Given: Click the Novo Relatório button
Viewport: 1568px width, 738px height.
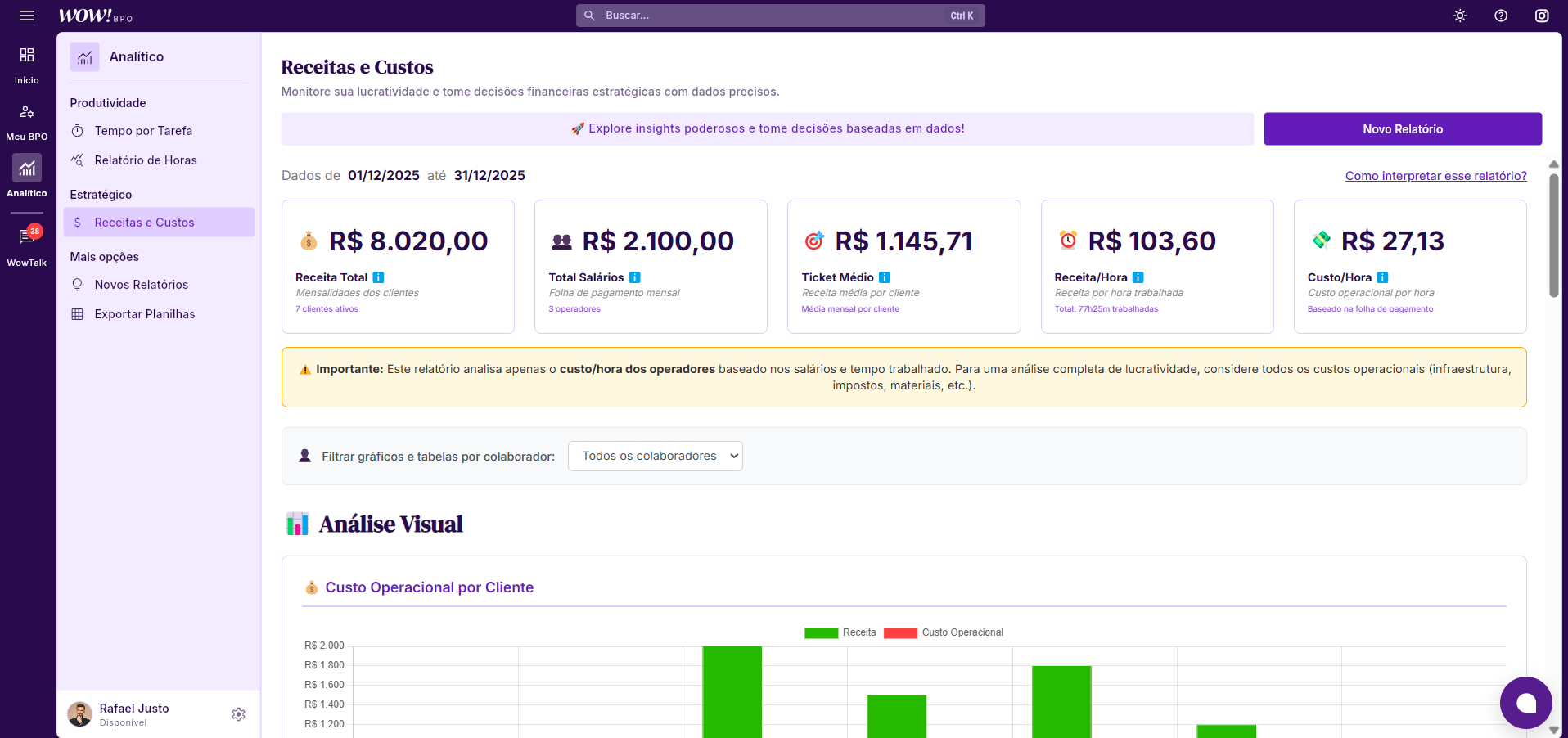Looking at the screenshot, I should pos(1403,129).
